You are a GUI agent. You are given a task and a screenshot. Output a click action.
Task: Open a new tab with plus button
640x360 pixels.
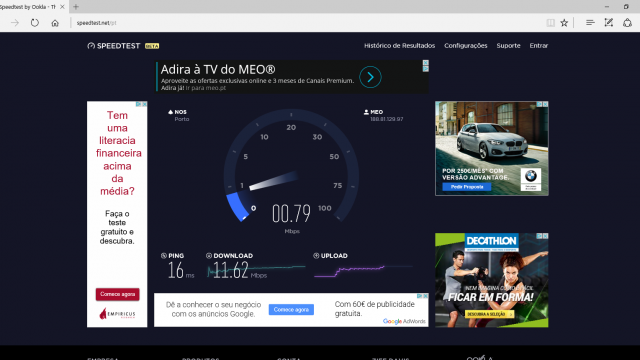tap(76, 7)
